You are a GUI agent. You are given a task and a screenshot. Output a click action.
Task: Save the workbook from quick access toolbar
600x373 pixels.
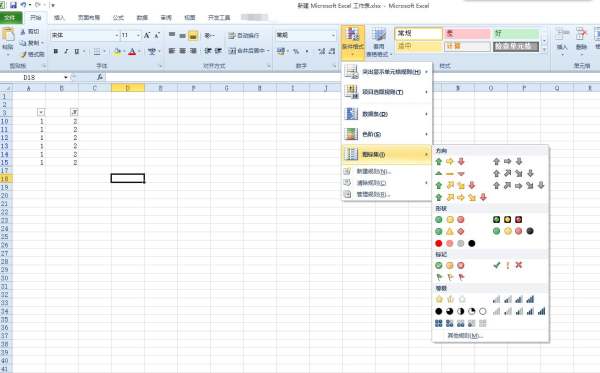pyautogui.click(x=13, y=5)
